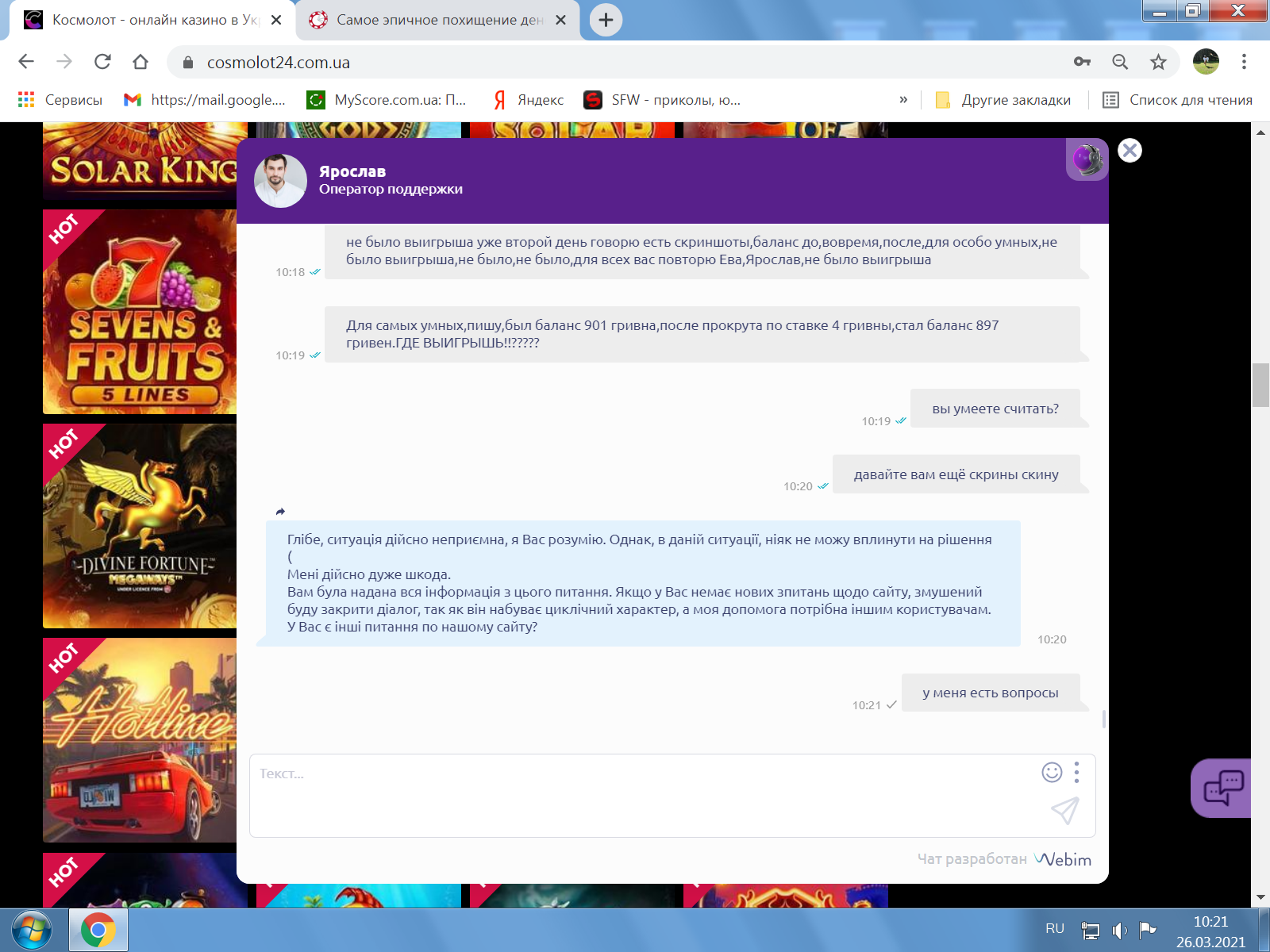Image resolution: width=1270 pixels, height=952 pixels.
Task: Open the zoom magnifier icon in address bar
Action: 1120,62
